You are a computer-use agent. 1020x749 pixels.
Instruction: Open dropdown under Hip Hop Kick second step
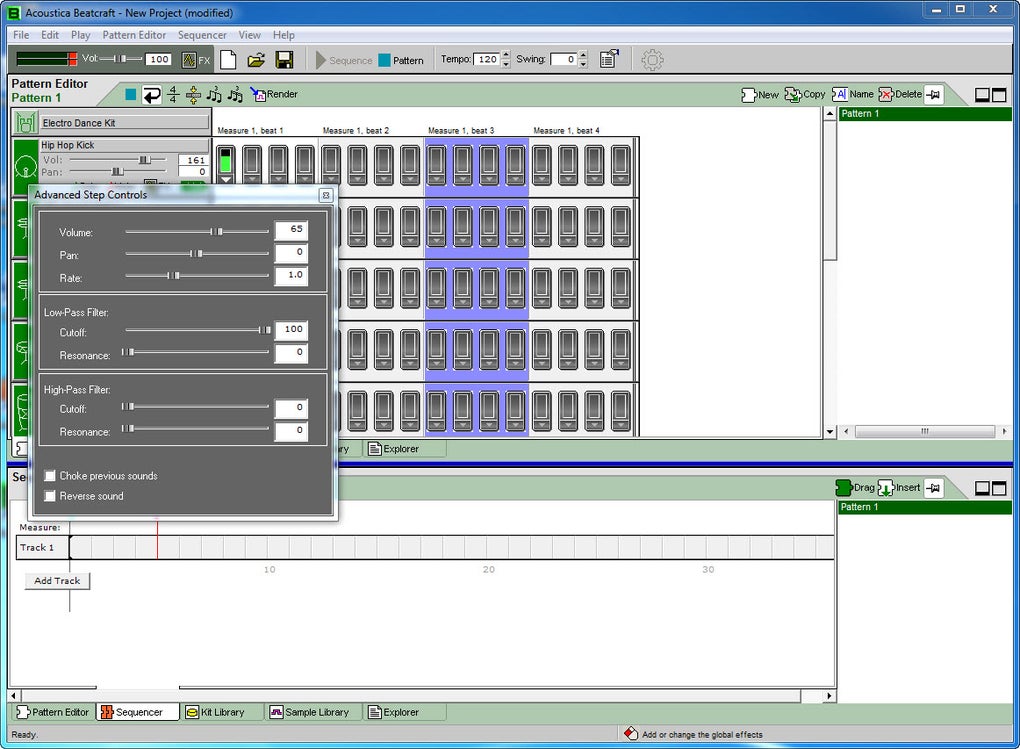click(x=252, y=180)
